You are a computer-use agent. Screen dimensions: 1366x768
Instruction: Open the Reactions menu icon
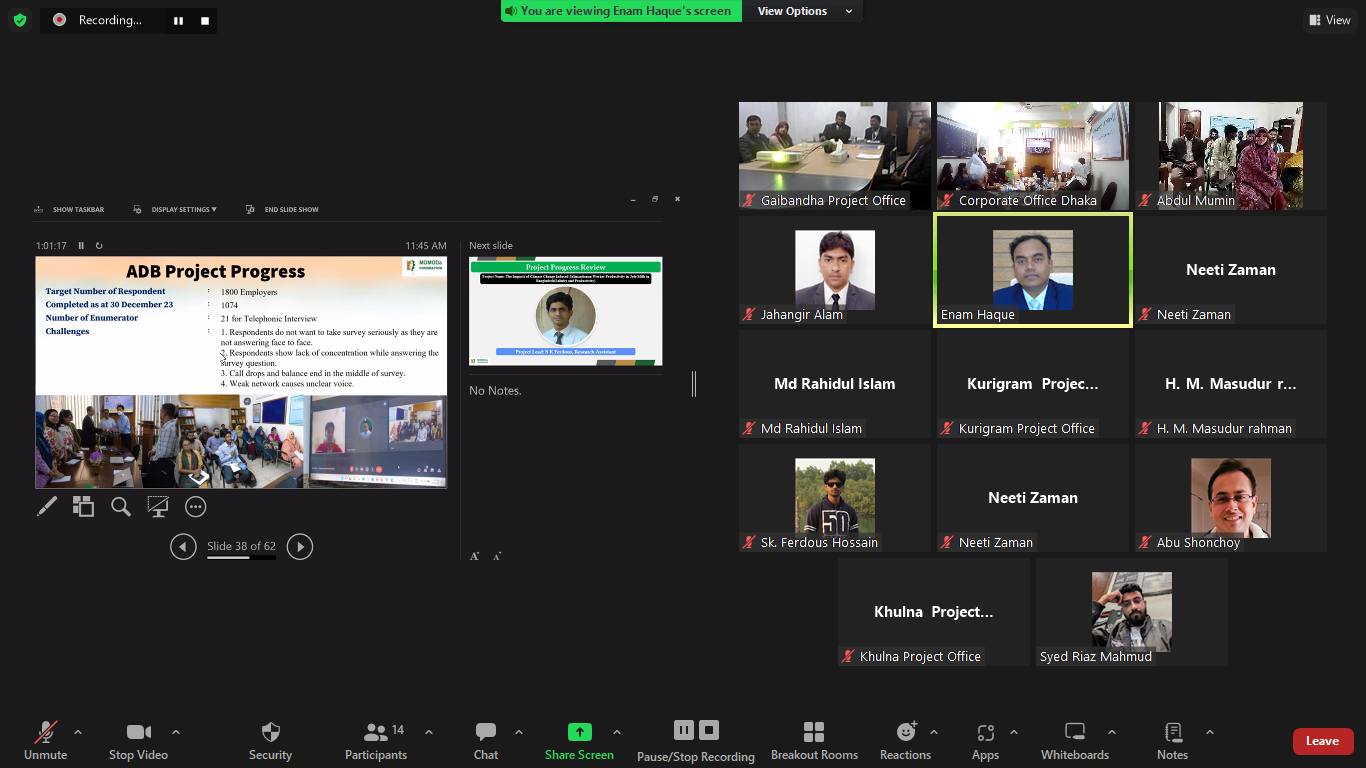(906, 732)
